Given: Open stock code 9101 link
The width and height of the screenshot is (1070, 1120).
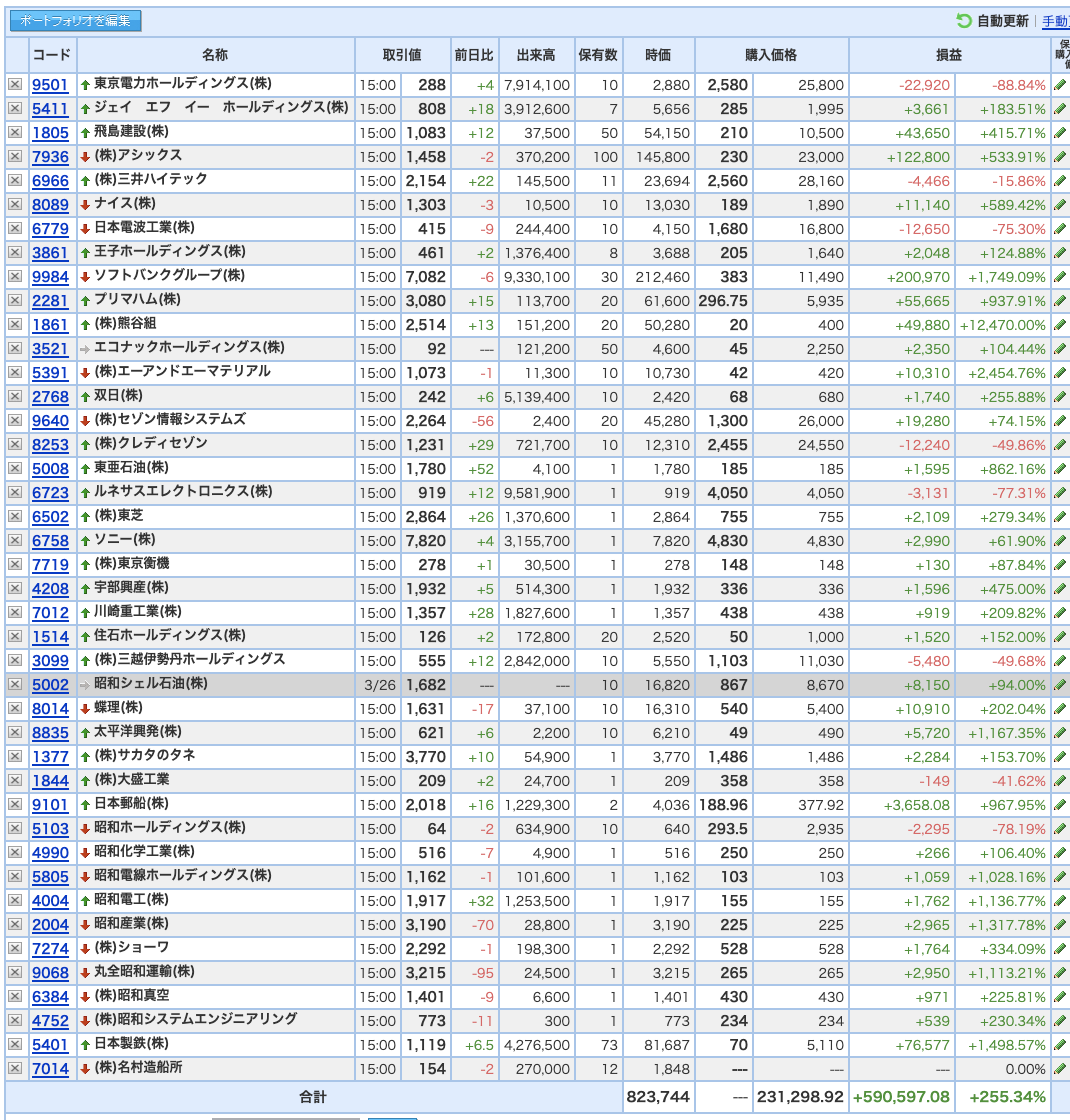Looking at the screenshot, I should pyautogui.click(x=50, y=805).
